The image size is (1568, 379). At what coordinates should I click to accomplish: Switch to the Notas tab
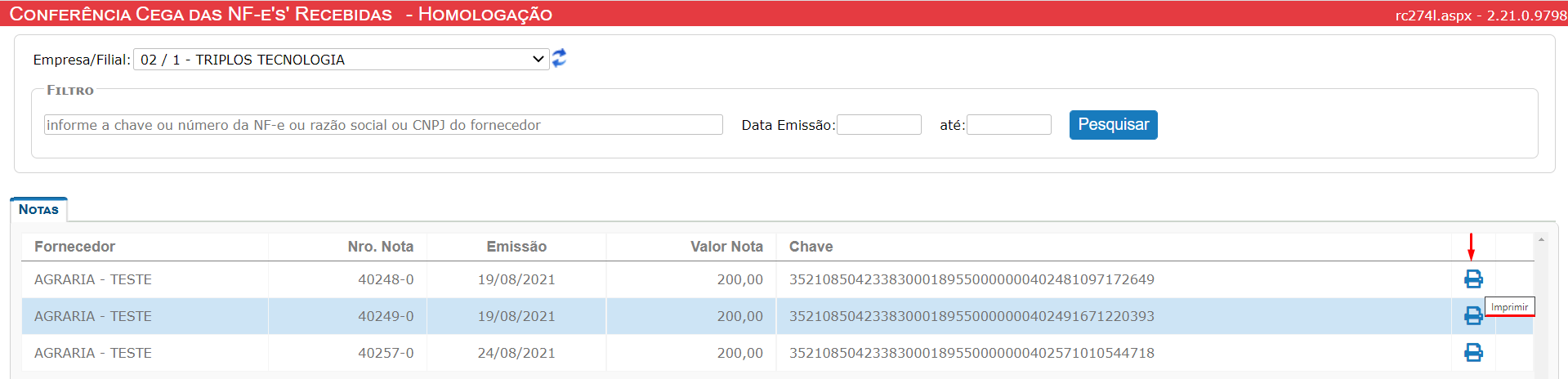pos(38,209)
